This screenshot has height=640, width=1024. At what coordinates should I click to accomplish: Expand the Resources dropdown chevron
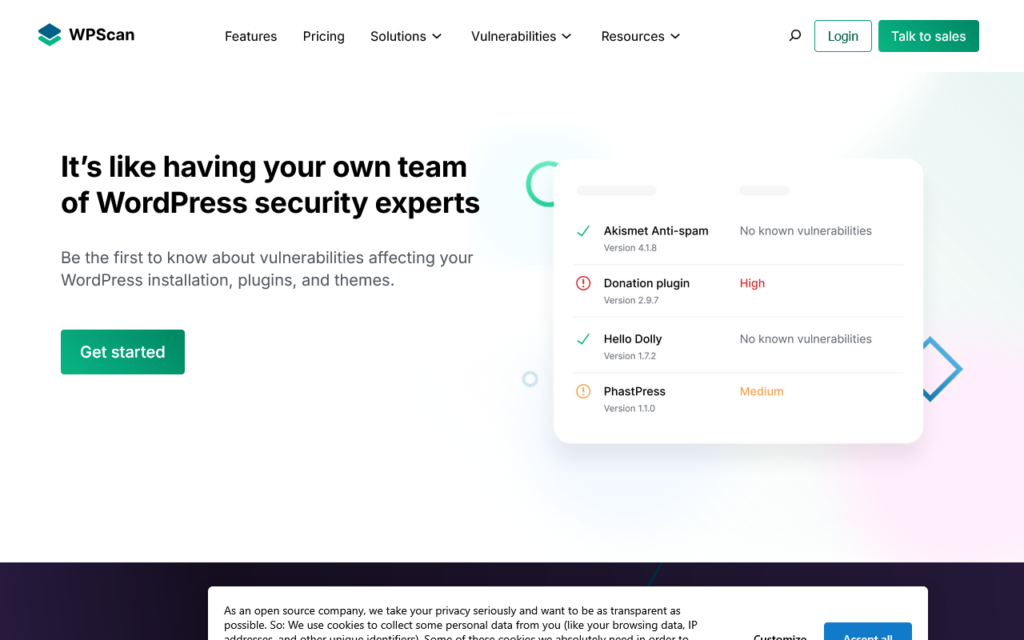pyautogui.click(x=675, y=37)
